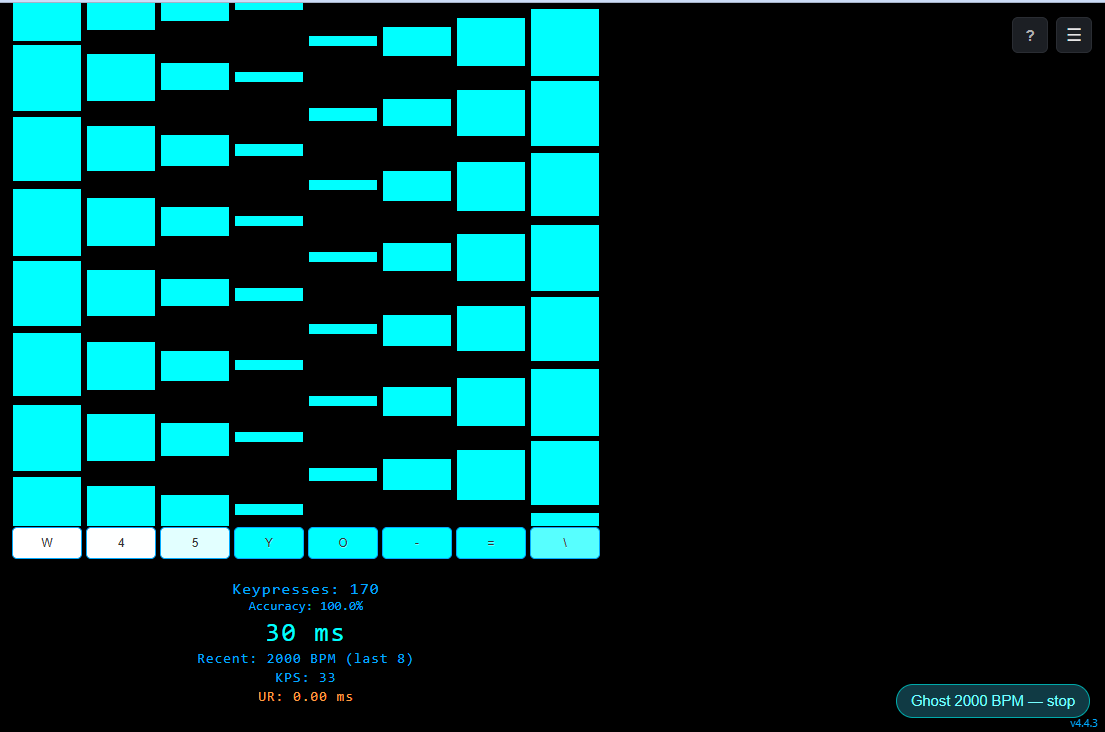Click the Accuracy: 100.0% readout
Viewport: 1105px width, 732px height.
click(x=306, y=606)
